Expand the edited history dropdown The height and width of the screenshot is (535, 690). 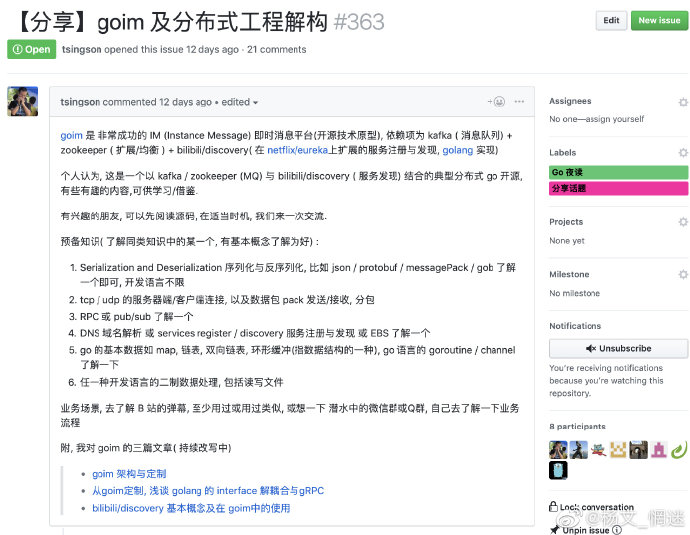(239, 102)
